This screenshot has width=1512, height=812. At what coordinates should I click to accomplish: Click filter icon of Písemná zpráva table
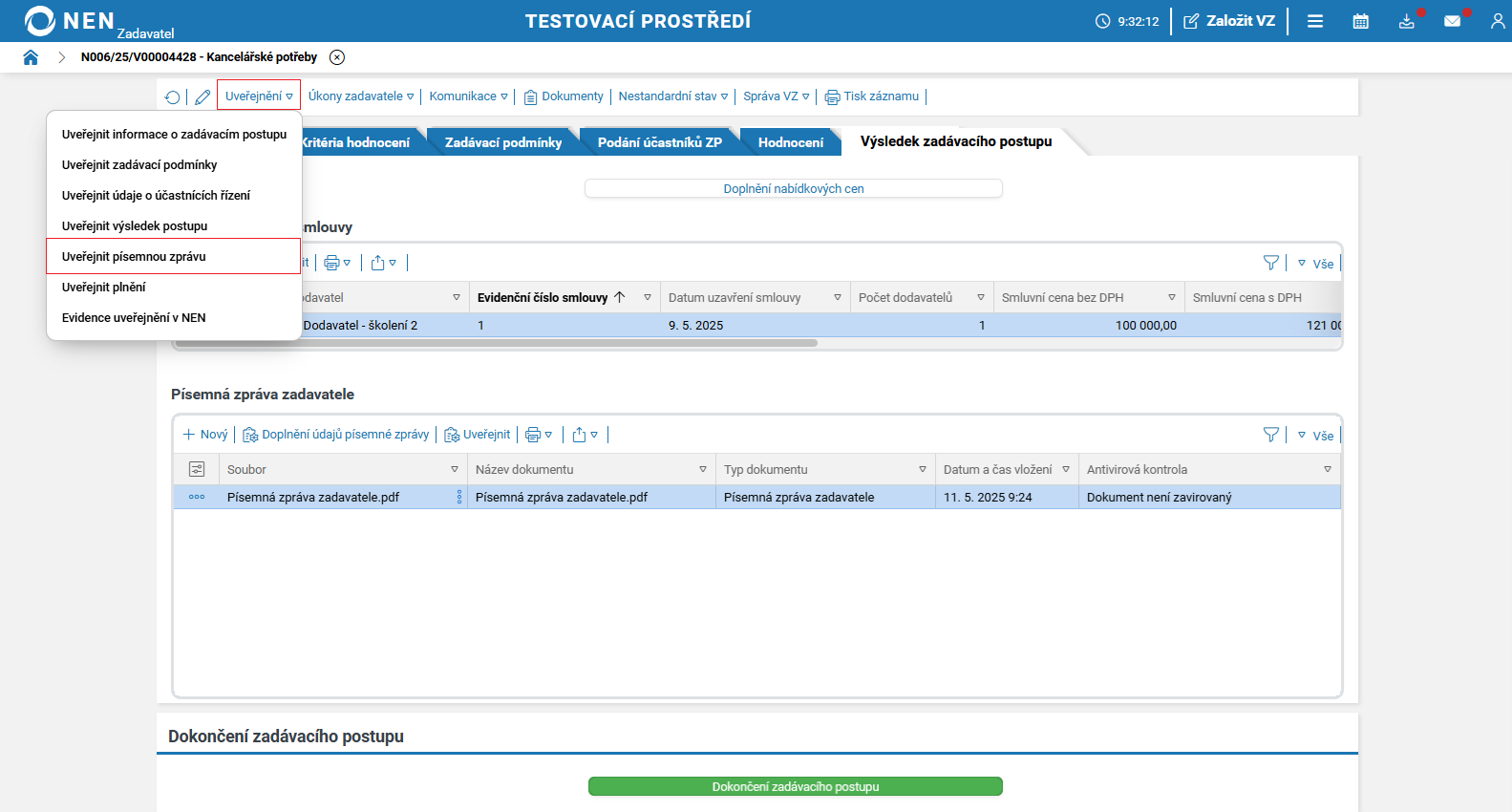point(1271,435)
